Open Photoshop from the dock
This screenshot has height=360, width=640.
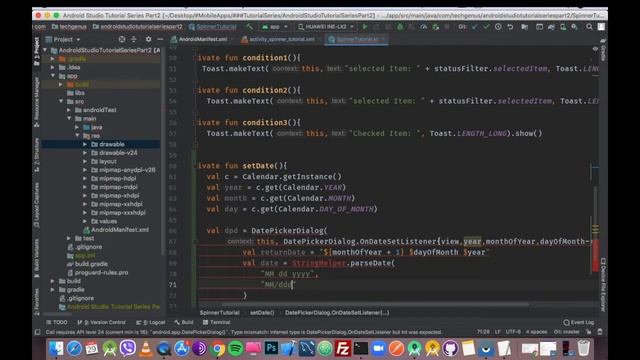pos(271,349)
